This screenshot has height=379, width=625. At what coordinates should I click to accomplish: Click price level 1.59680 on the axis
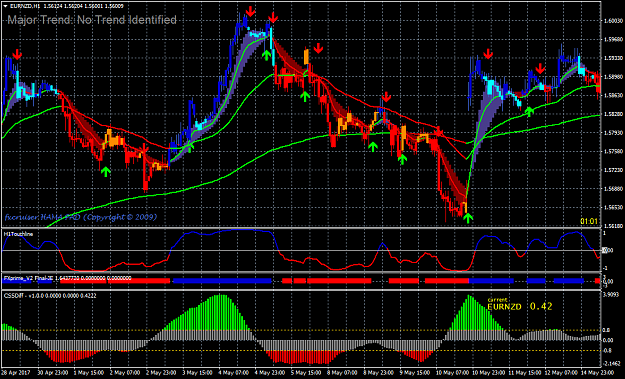(612, 40)
